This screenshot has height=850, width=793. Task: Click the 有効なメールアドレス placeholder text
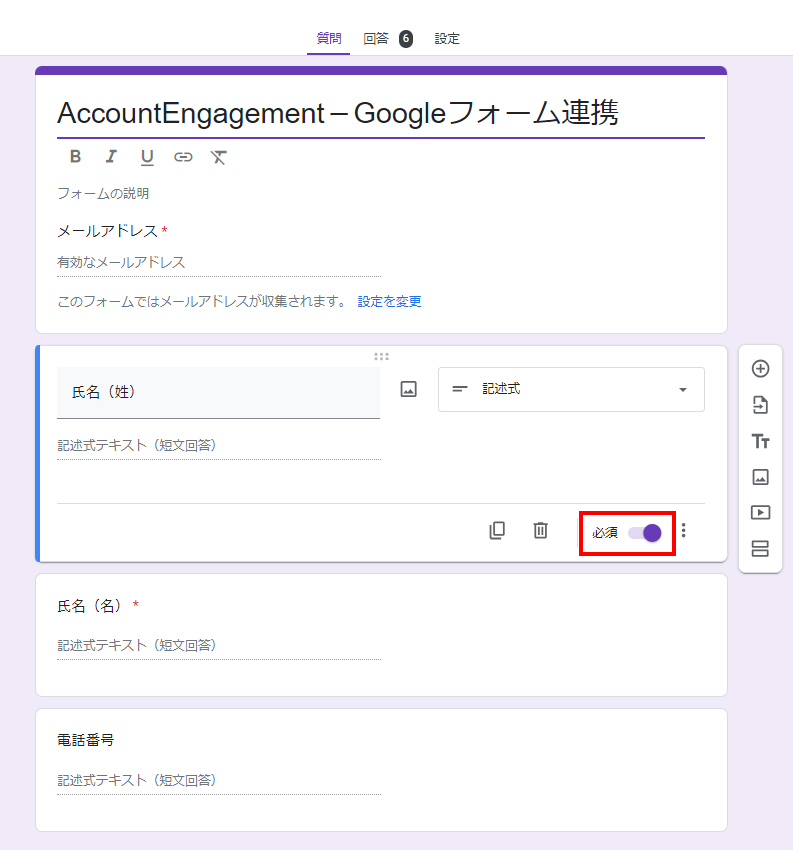[x=121, y=262]
